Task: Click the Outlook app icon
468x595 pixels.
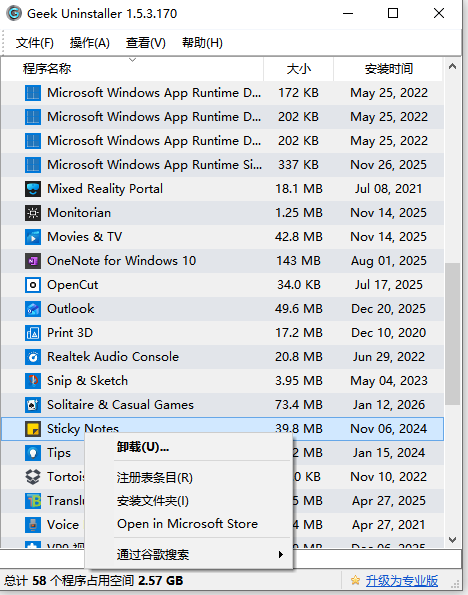Action: (33, 309)
